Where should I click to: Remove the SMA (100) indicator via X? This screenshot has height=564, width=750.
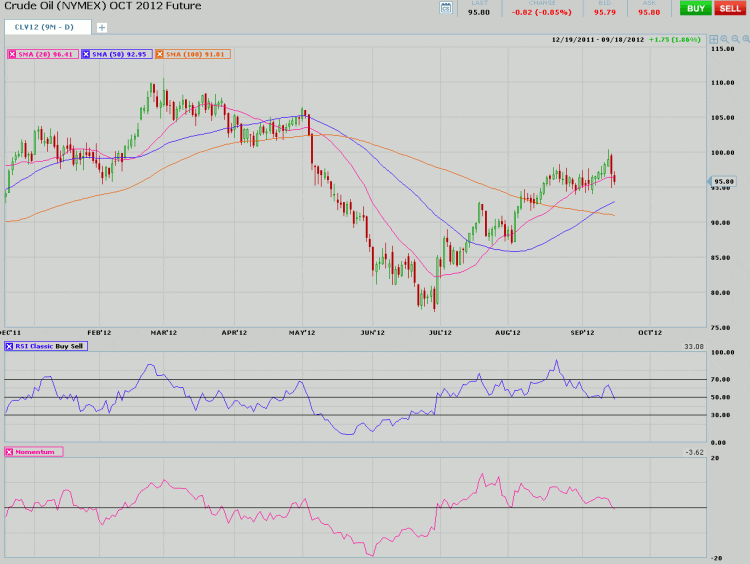coord(160,52)
